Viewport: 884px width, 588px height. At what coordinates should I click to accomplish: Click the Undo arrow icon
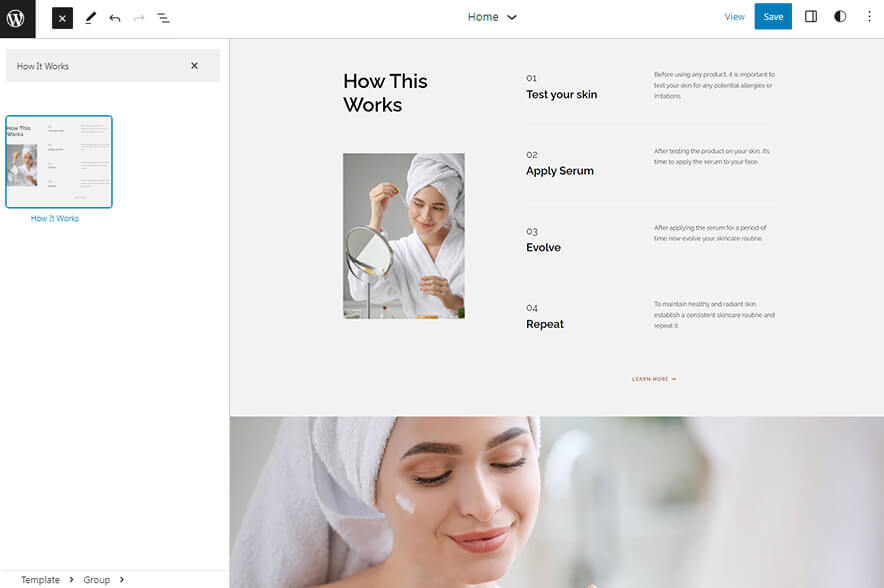tap(115, 18)
